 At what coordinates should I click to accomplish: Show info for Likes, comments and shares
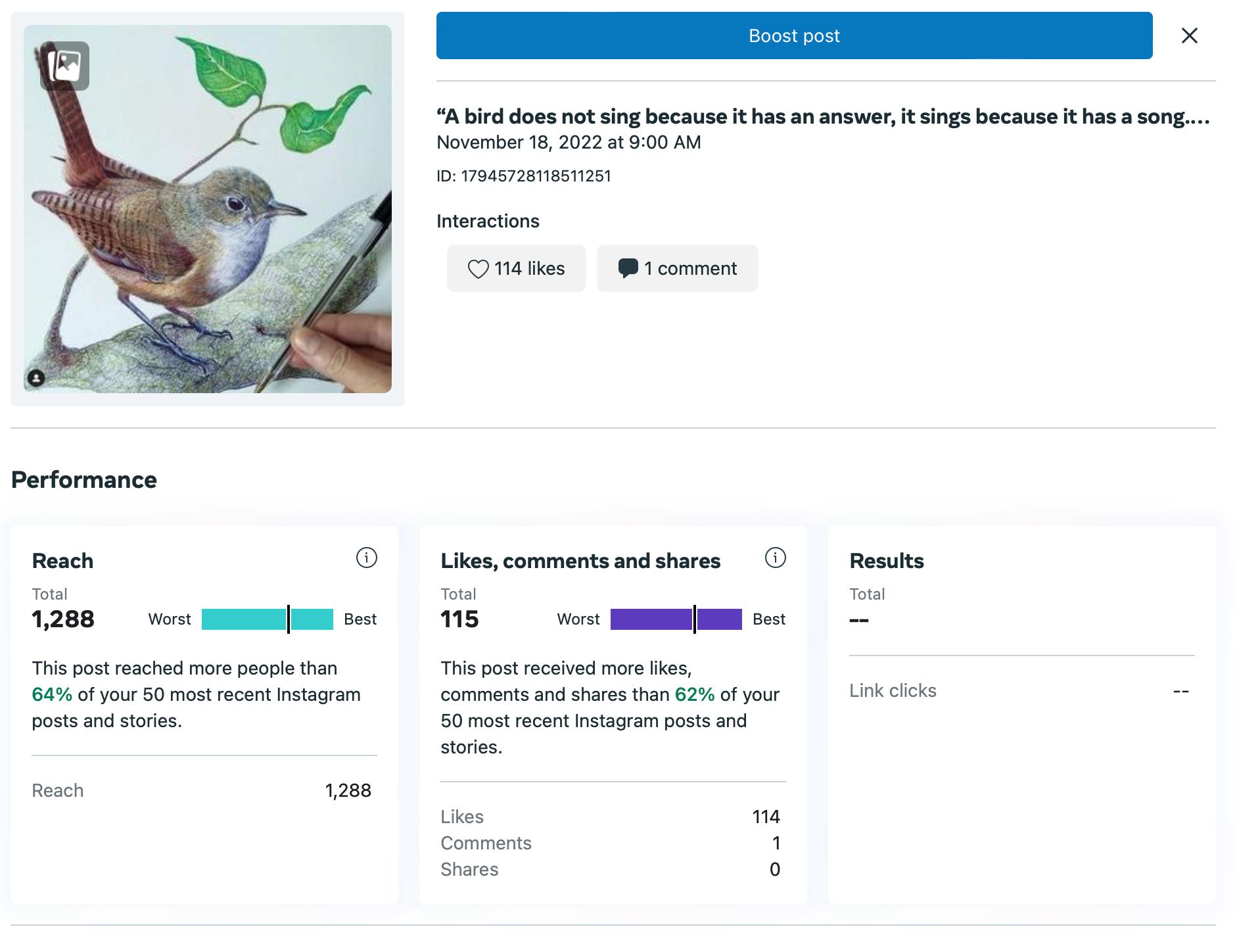pyautogui.click(x=775, y=558)
